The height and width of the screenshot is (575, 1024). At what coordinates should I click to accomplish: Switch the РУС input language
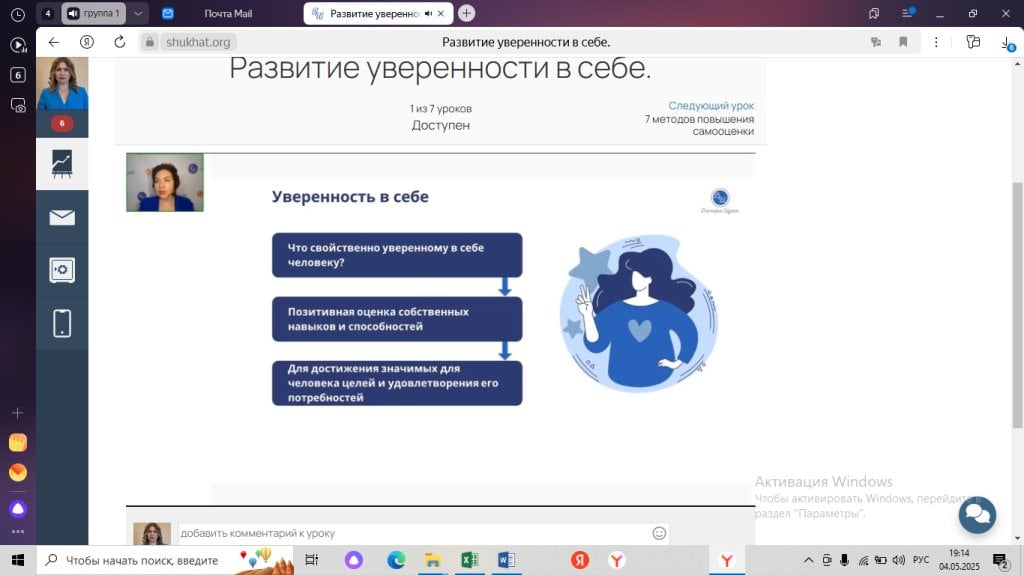(x=921, y=560)
